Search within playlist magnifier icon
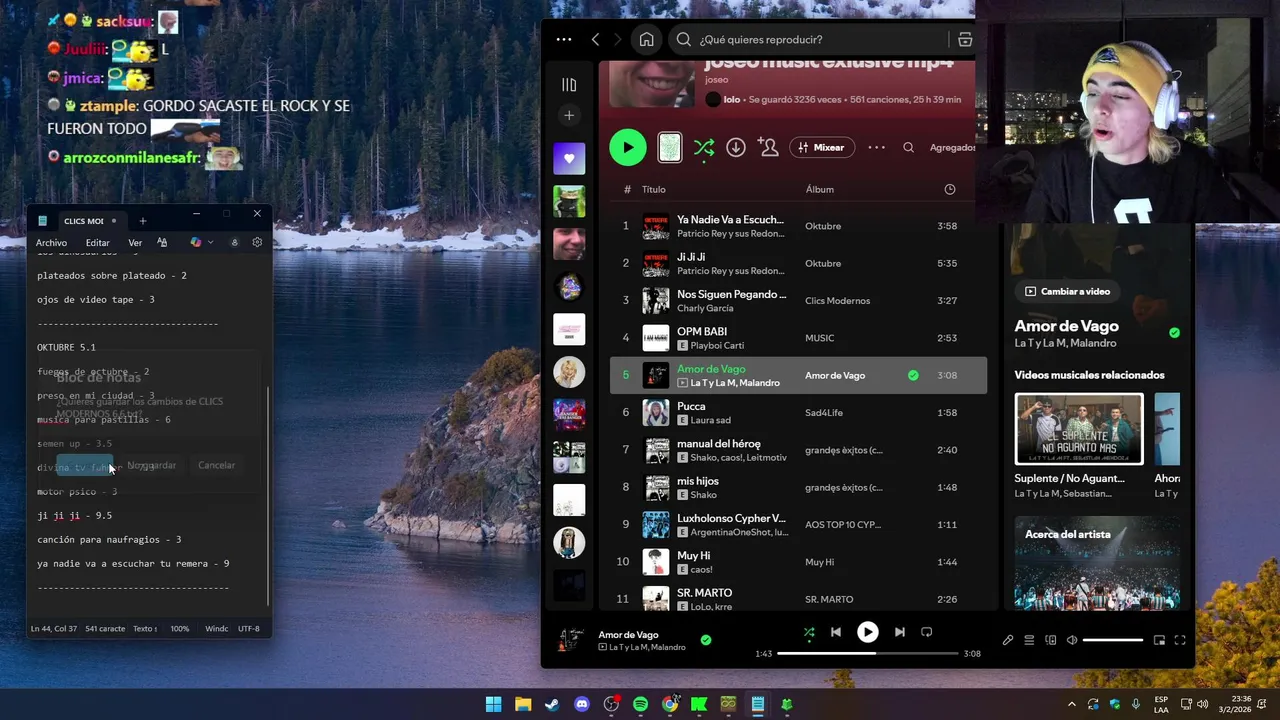 click(x=908, y=147)
